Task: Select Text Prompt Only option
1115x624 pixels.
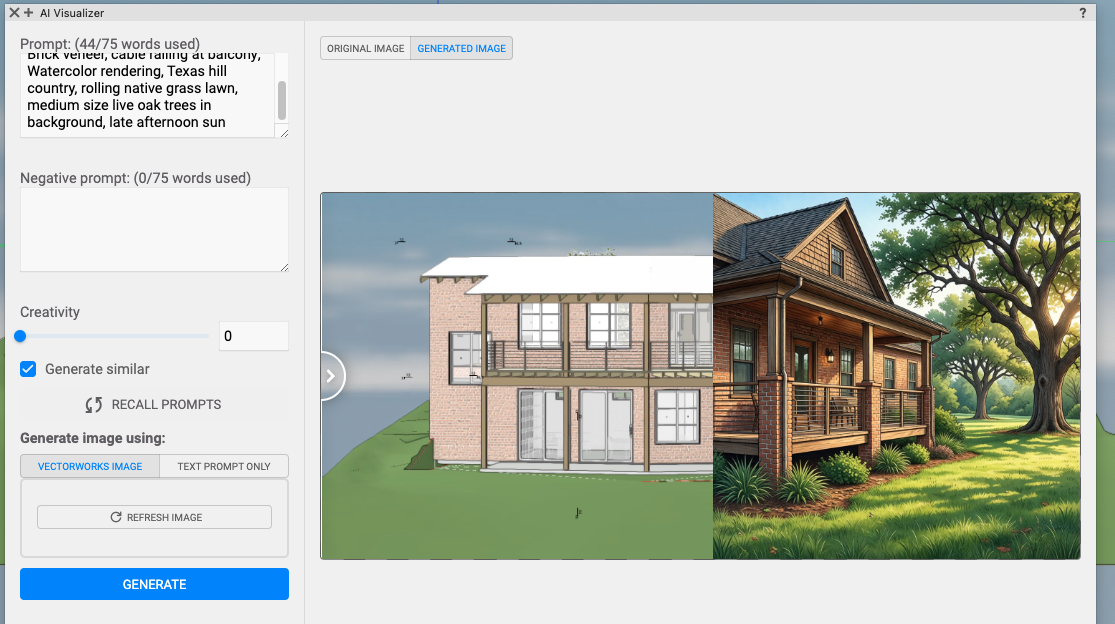Action: tap(223, 466)
